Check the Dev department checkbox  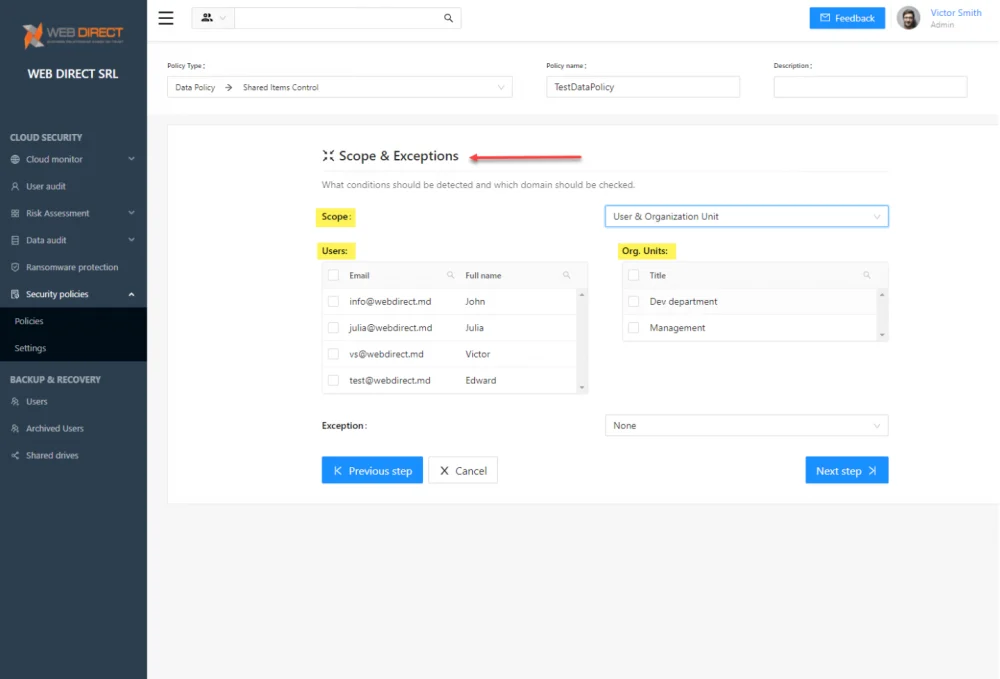(633, 302)
